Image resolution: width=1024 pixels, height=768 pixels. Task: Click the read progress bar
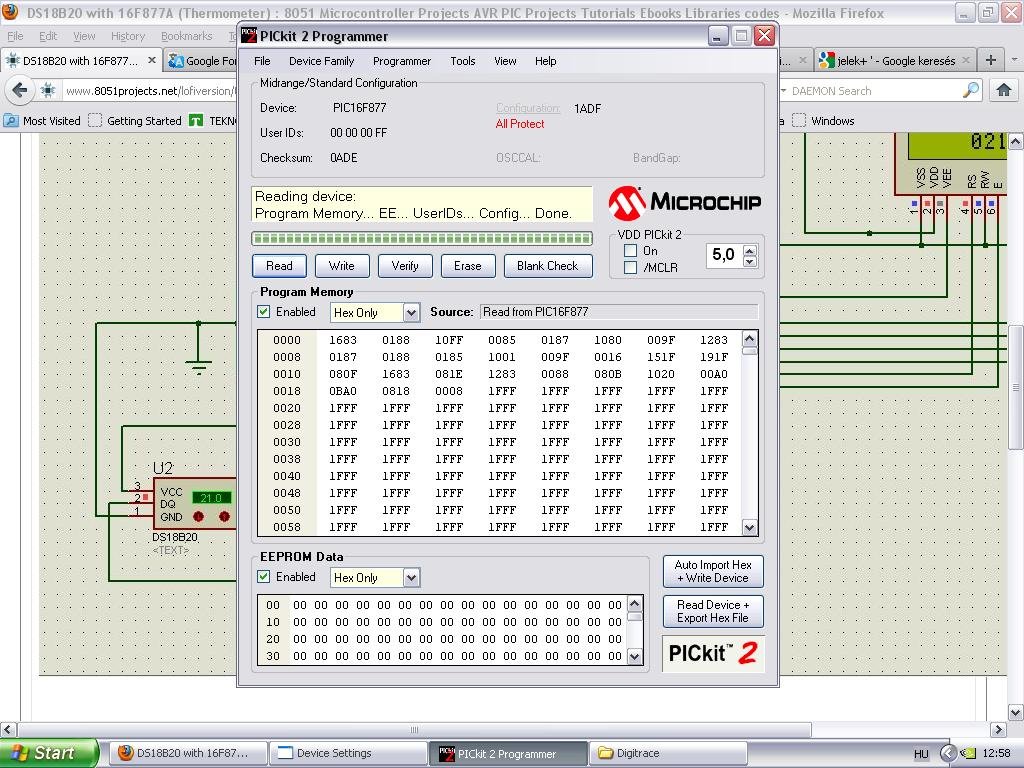[x=422, y=238]
